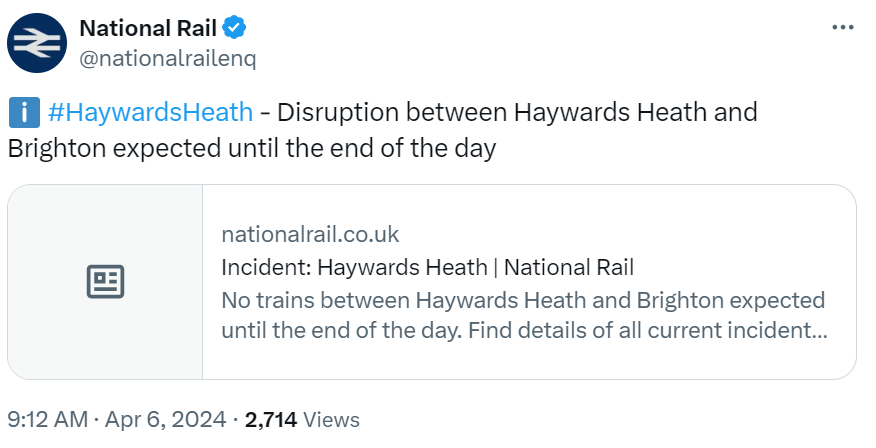Screen dimensions: 876x448
Task: Open the @nationalrailenq handle link
Action: [167, 58]
